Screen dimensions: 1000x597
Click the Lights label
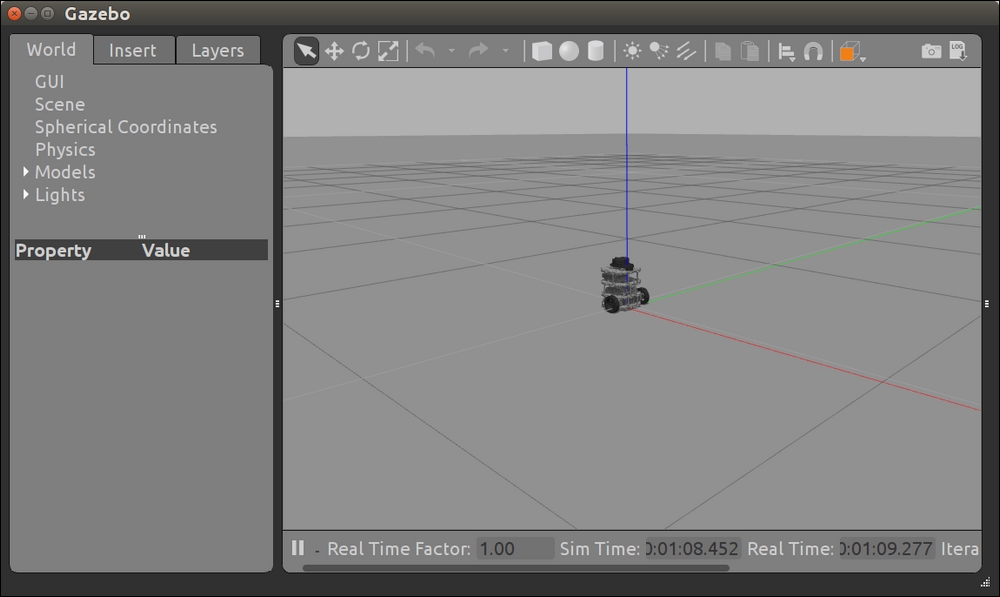tap(60, 195)
